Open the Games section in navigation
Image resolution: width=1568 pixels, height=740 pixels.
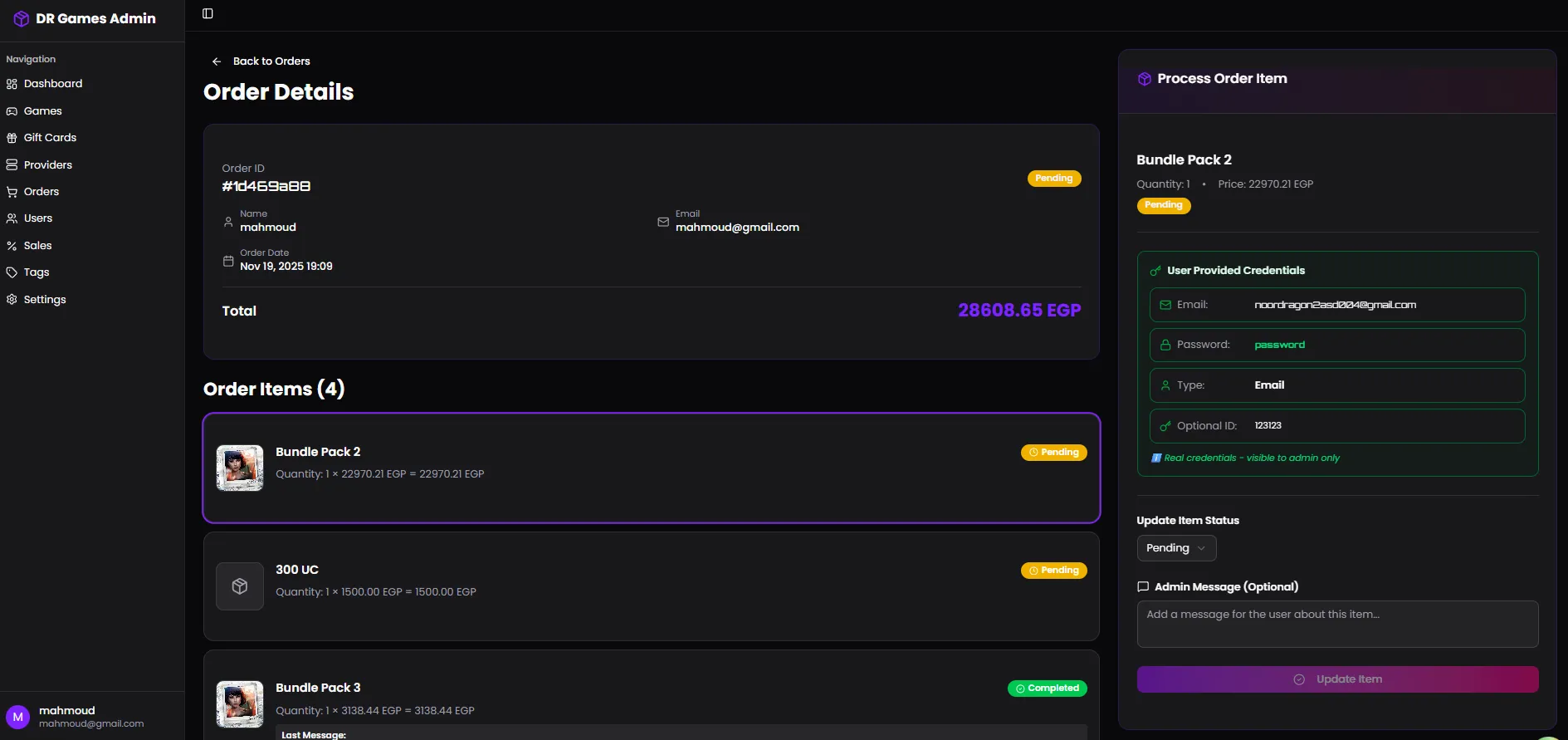point(42,111)
